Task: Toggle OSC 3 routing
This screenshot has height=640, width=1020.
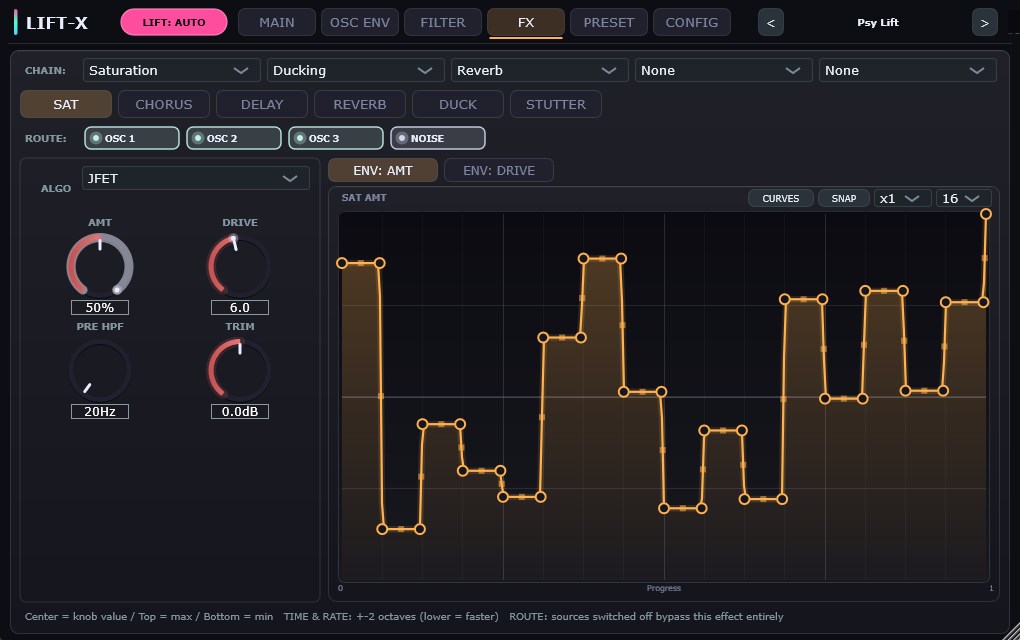Action: pyautogui.click(x=336, y=138)
